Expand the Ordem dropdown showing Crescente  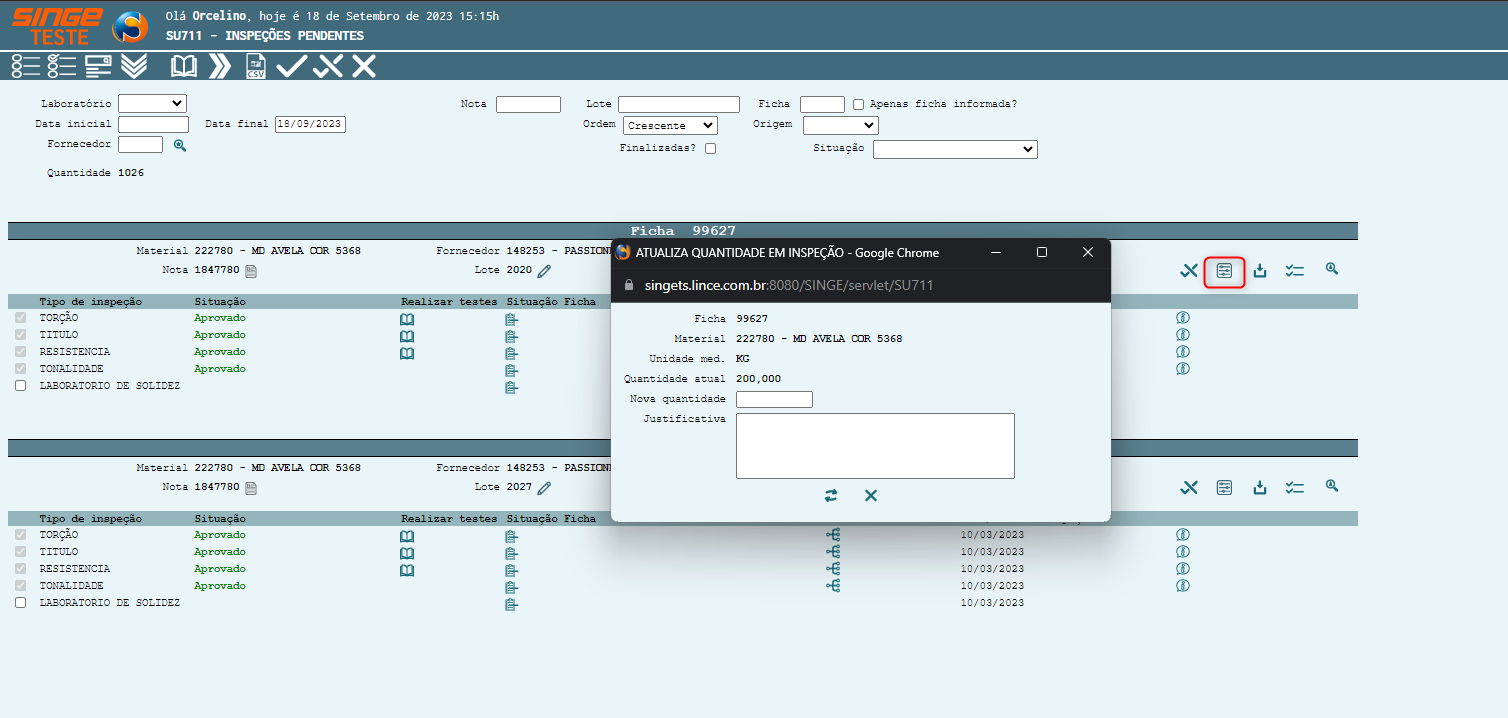pyautogui.click(x=670, y=126)
